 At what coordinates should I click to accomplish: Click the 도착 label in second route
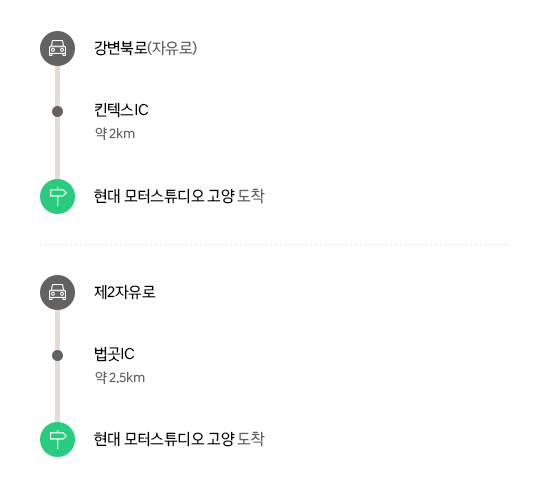[251, 439]
